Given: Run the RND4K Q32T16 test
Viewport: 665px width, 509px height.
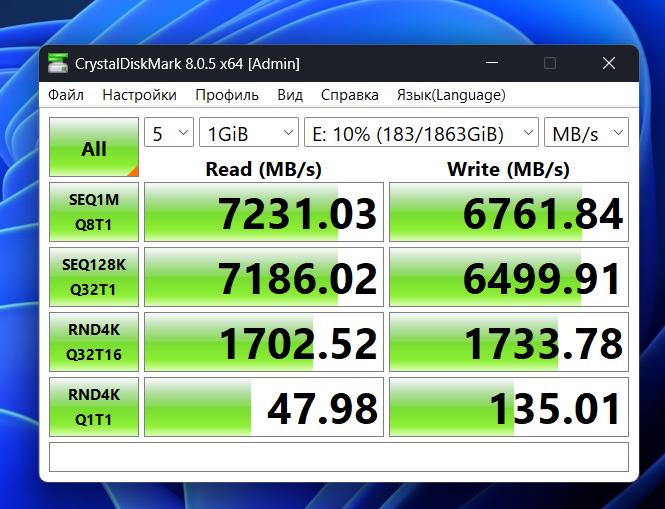Looking at the screenshot, I should tap(94, 342).
